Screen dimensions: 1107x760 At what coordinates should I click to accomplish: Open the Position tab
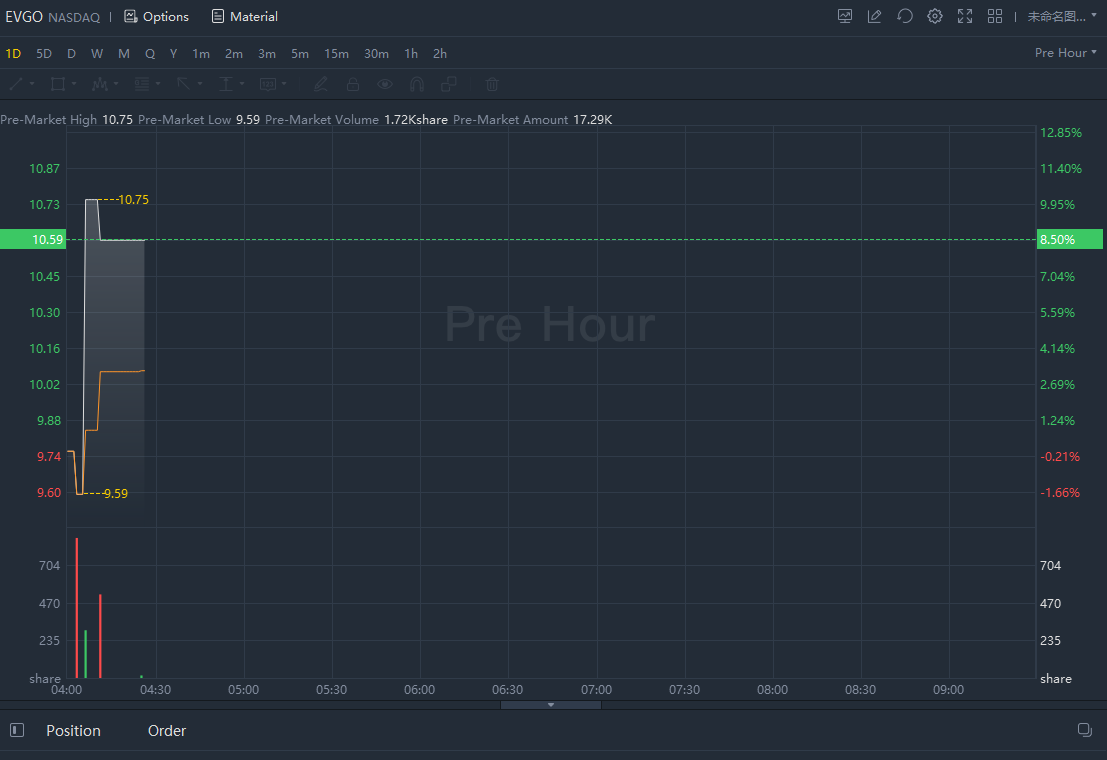click(73, 730)
